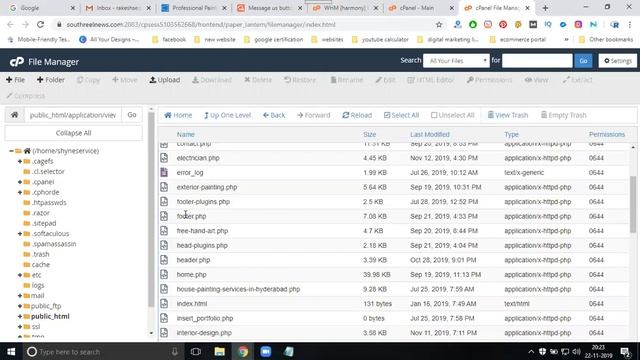Switch to the Gmail Inbox tab
640x360 pixels.
point(118,8)
